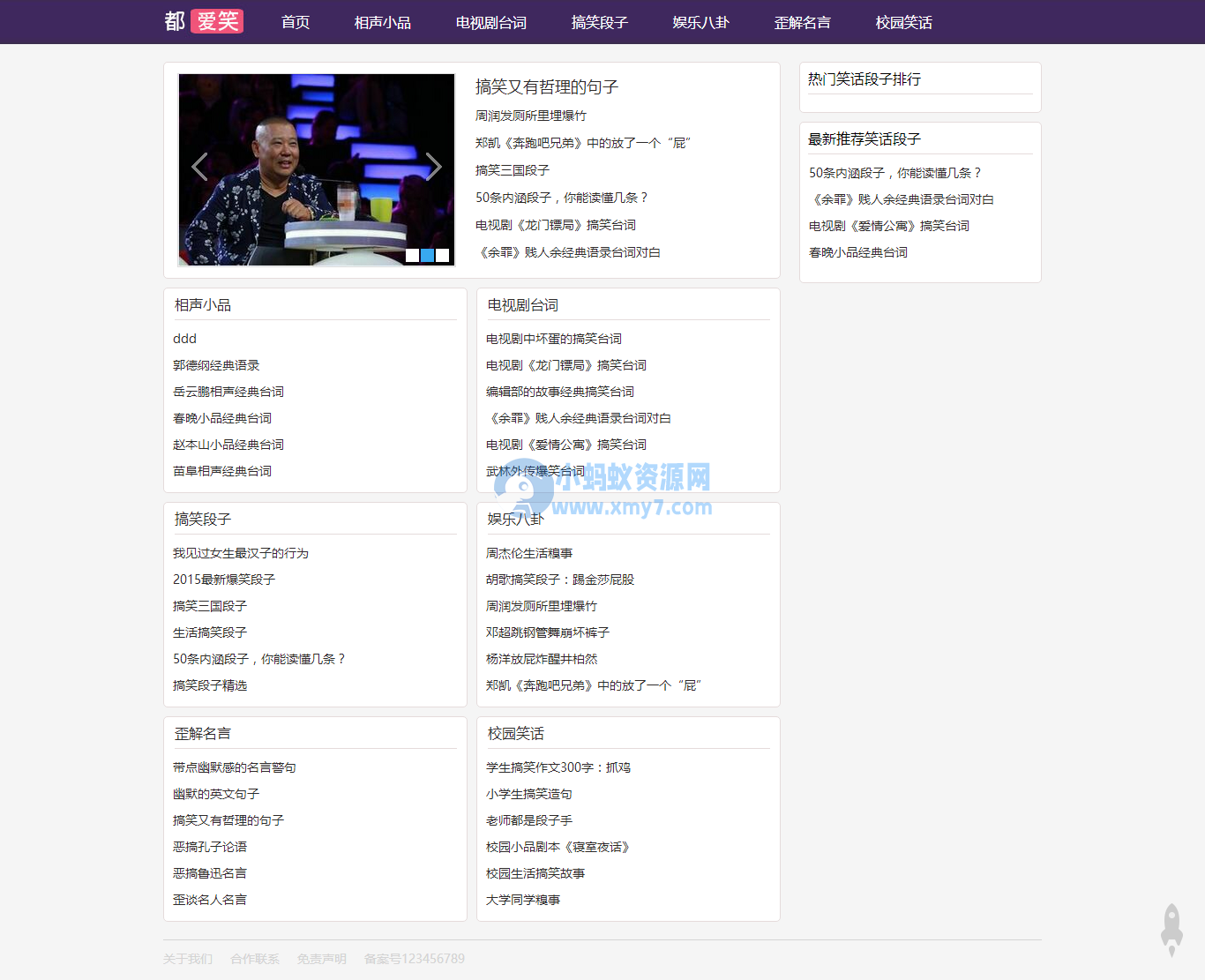Open 搞笑段子精选
This screenshot has height=980, width=1205.
click(210, 685)
